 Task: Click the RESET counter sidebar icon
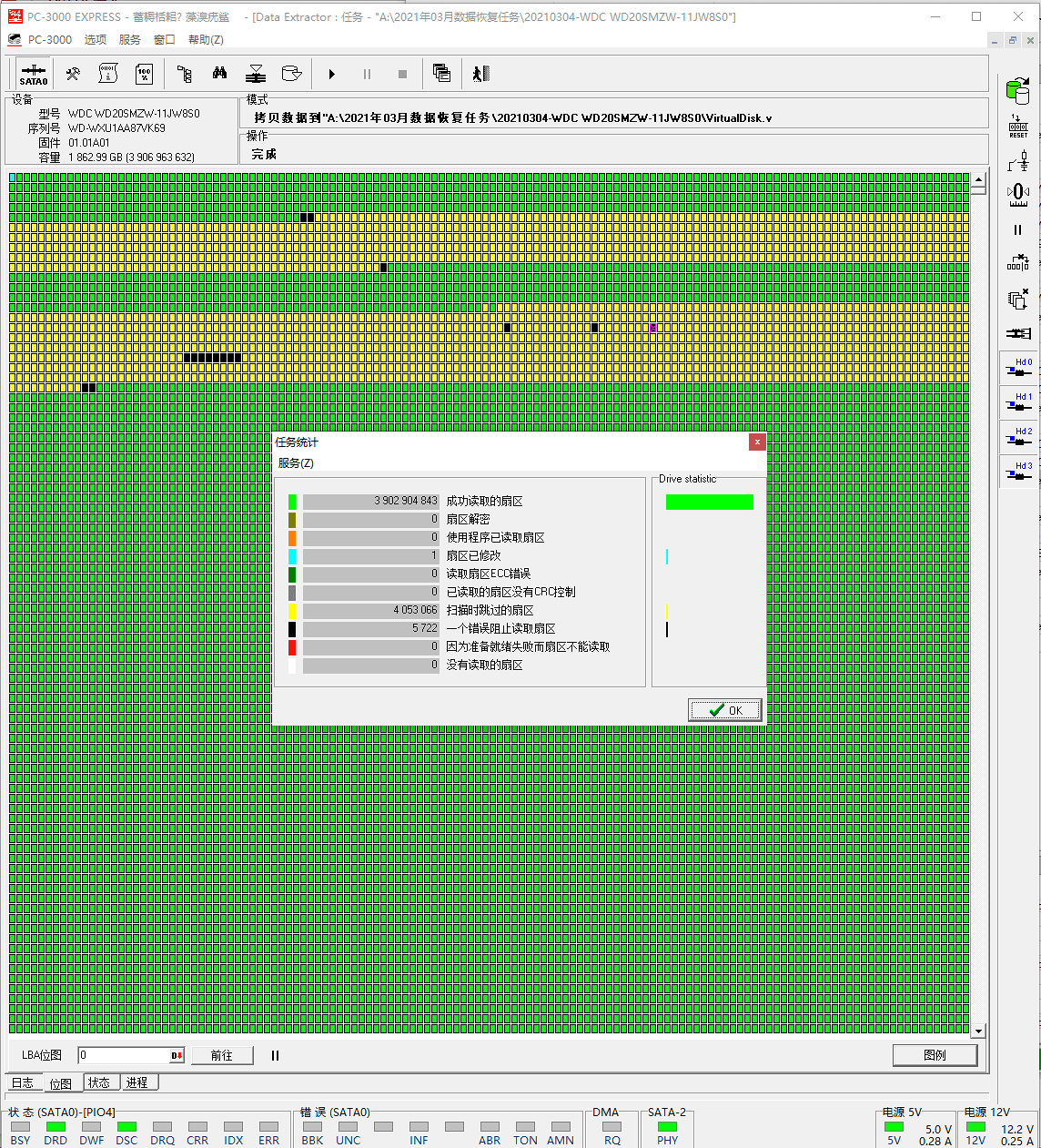[x=1018, y=127]
